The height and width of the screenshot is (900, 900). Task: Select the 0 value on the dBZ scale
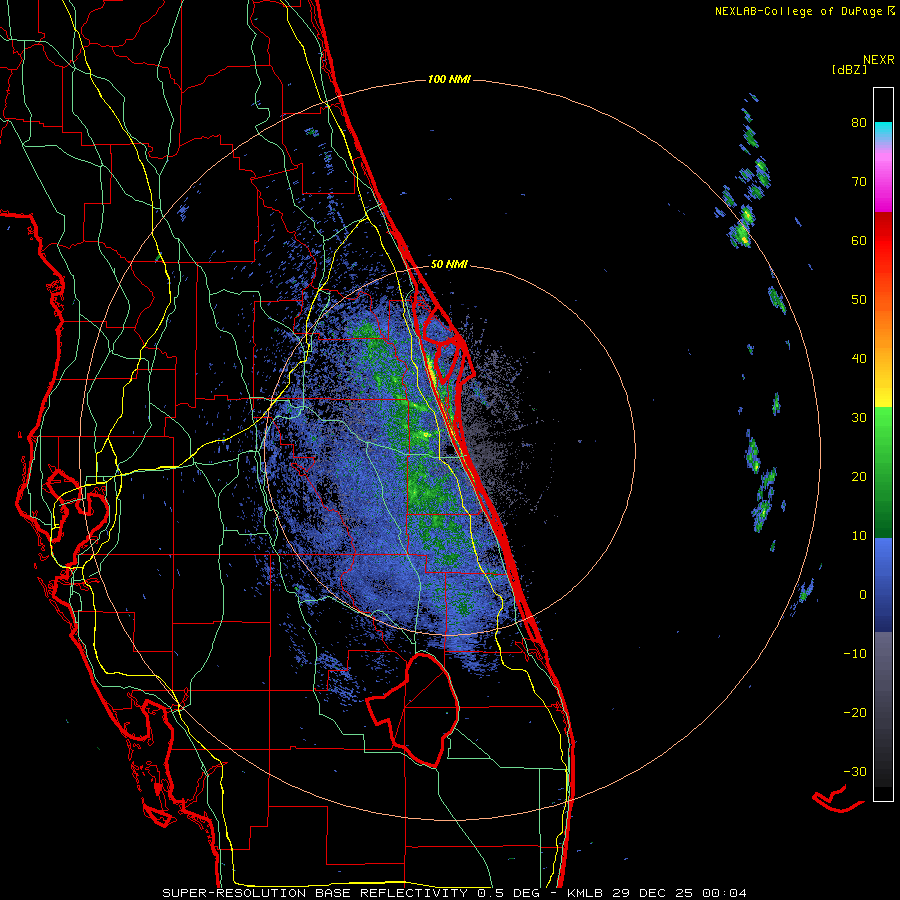click(x=863, y=595)
